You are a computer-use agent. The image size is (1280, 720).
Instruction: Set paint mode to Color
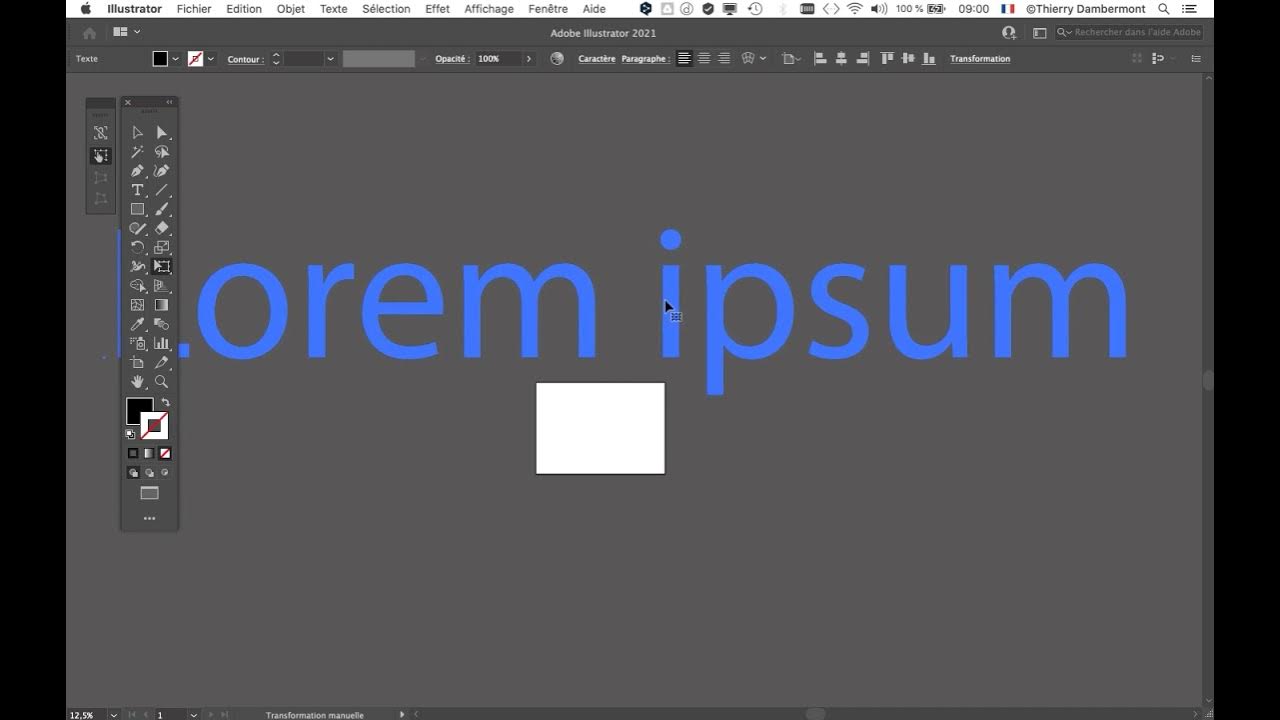tap(133, 453)
